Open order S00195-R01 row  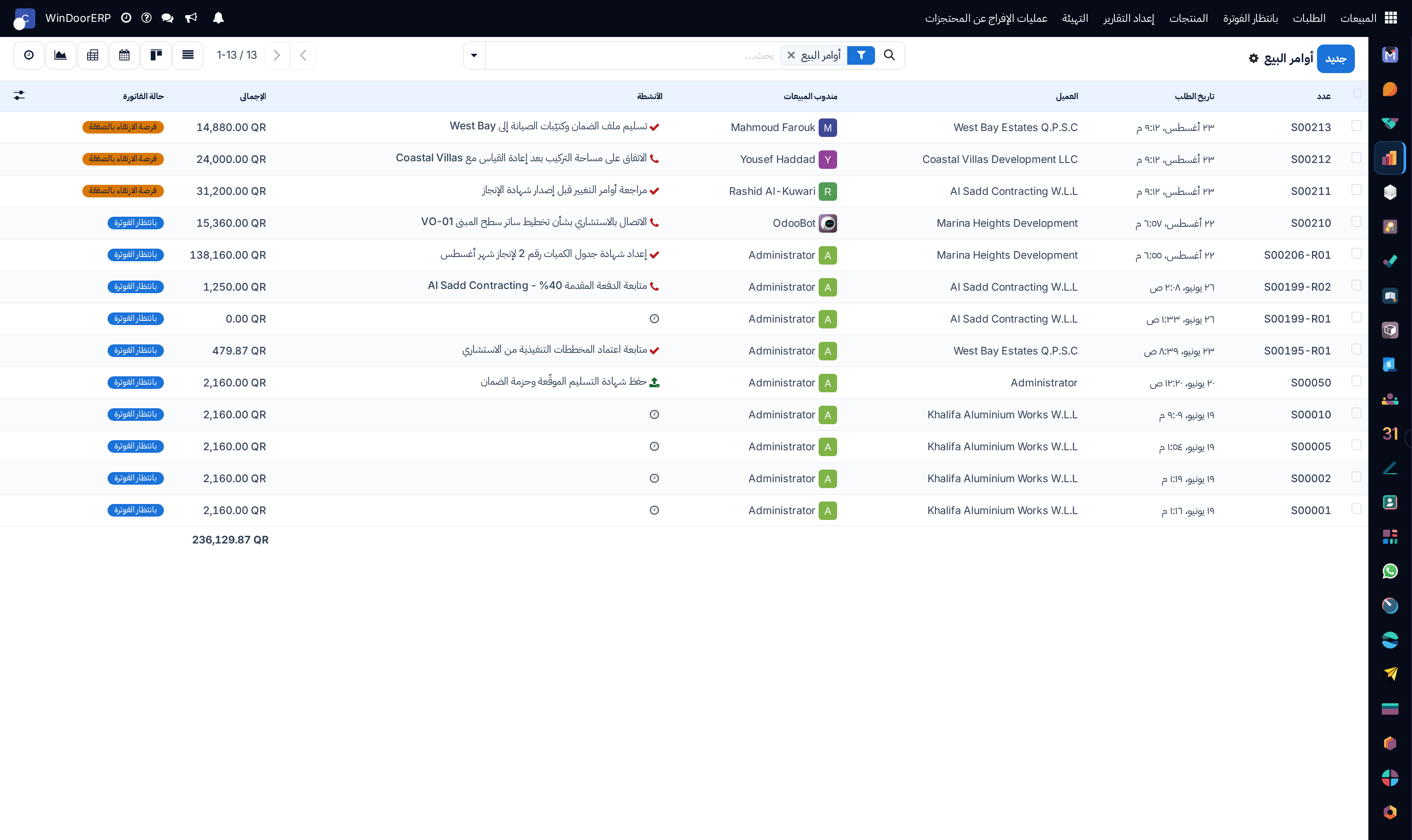tap(684, 351)
